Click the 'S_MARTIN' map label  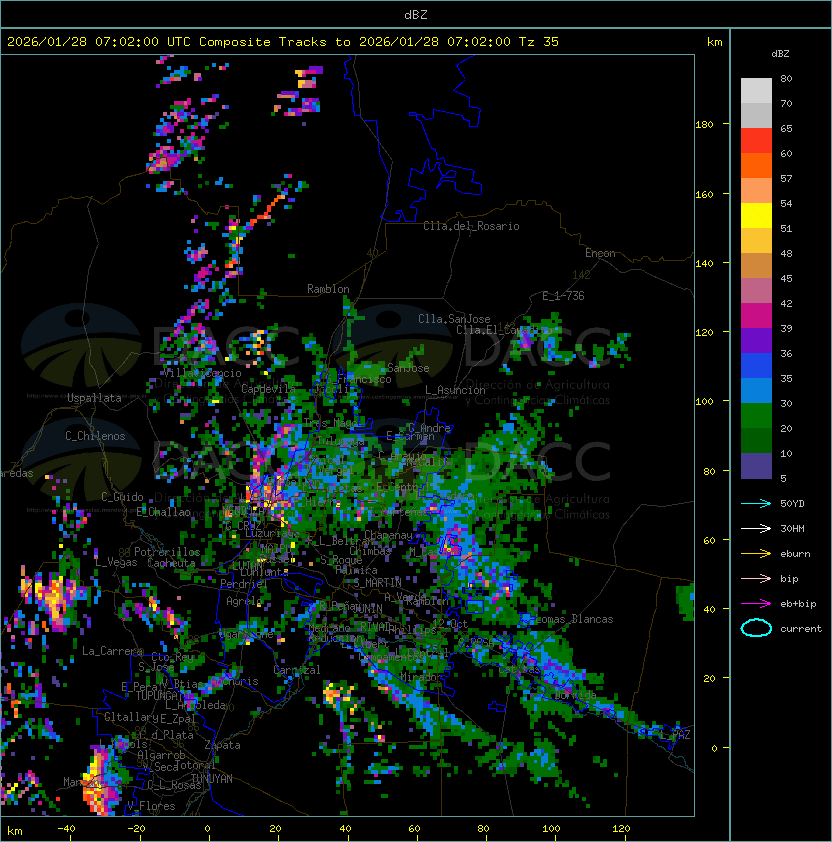pyautogui.click(x=377, y=583)
